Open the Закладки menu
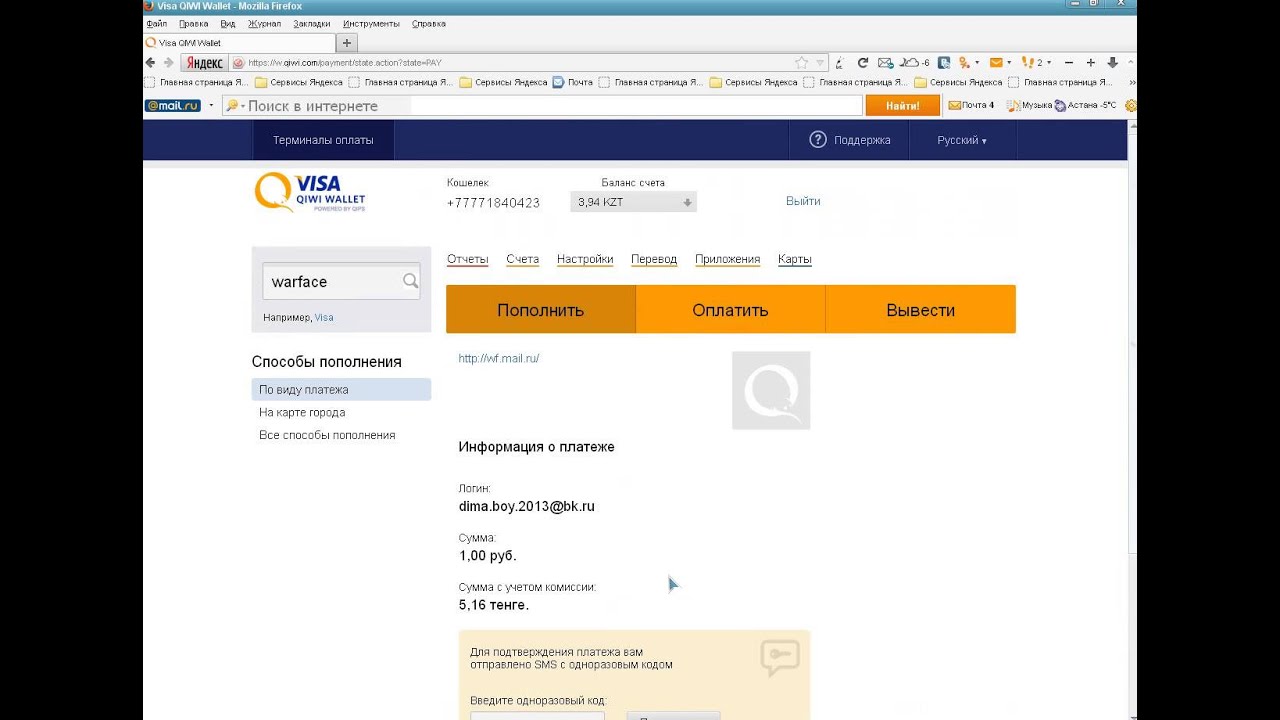 (x=312, y=23)
